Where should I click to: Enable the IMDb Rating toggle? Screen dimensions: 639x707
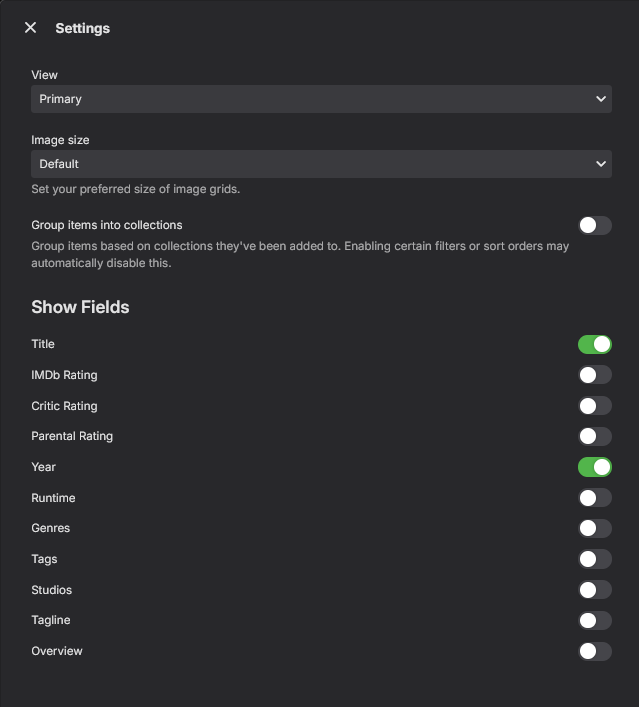pyautogui.click(x=594, y=375)
